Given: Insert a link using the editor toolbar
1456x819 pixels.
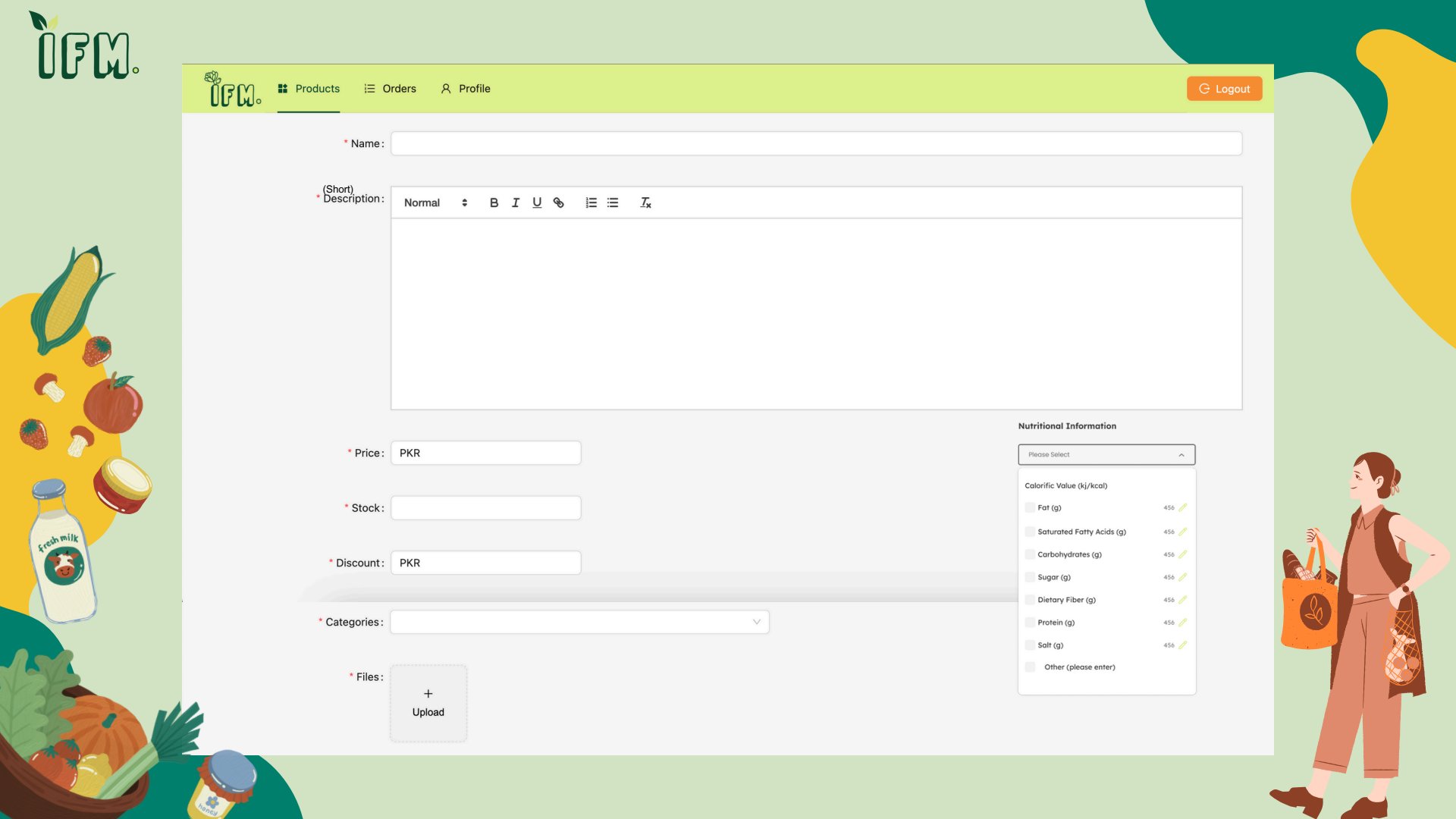Looking at the screenshot, I should click(559, 202).
